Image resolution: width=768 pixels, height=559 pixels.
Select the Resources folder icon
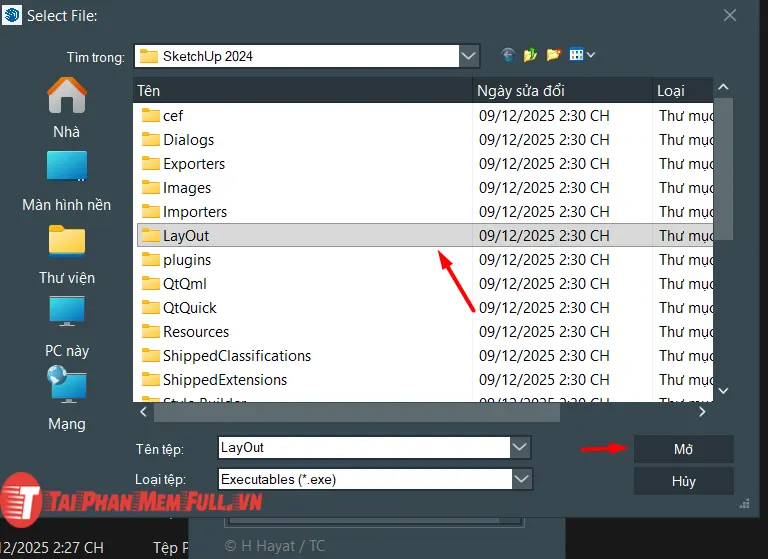150,332
